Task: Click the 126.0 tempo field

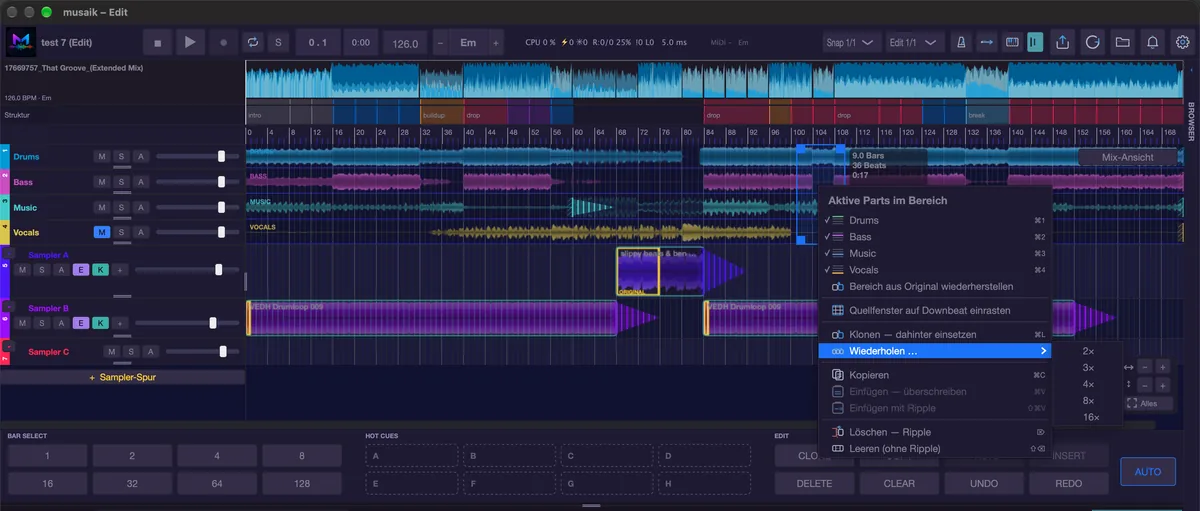Action: [x=405, y=43]
